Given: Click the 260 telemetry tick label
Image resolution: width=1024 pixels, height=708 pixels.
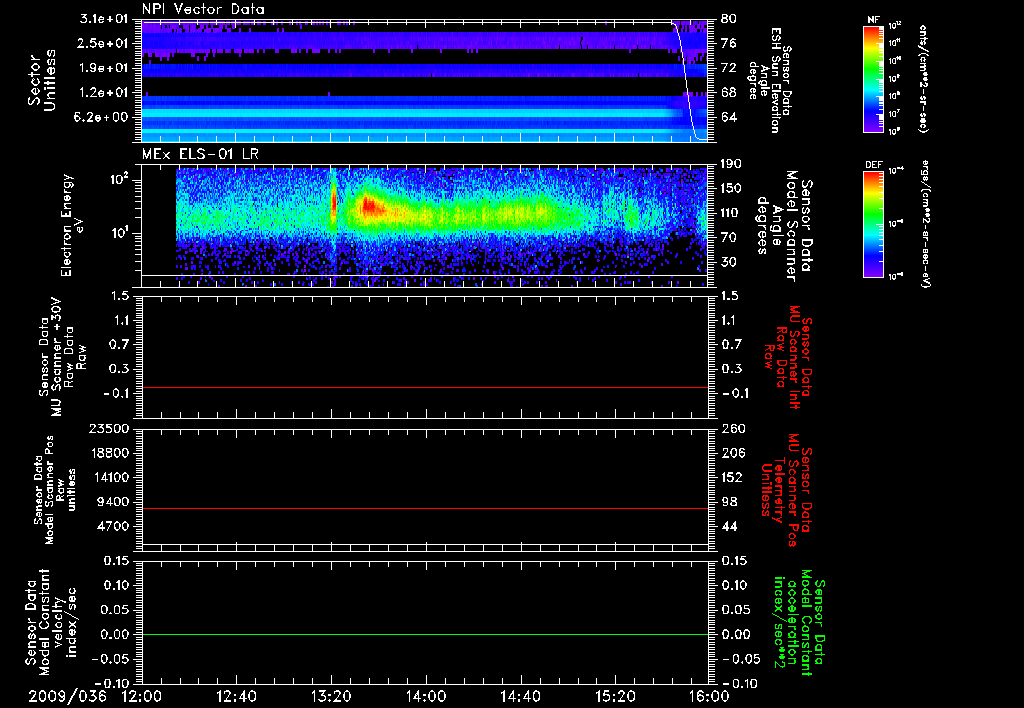Looking at the screenshot, I should (x=731, y=429).
